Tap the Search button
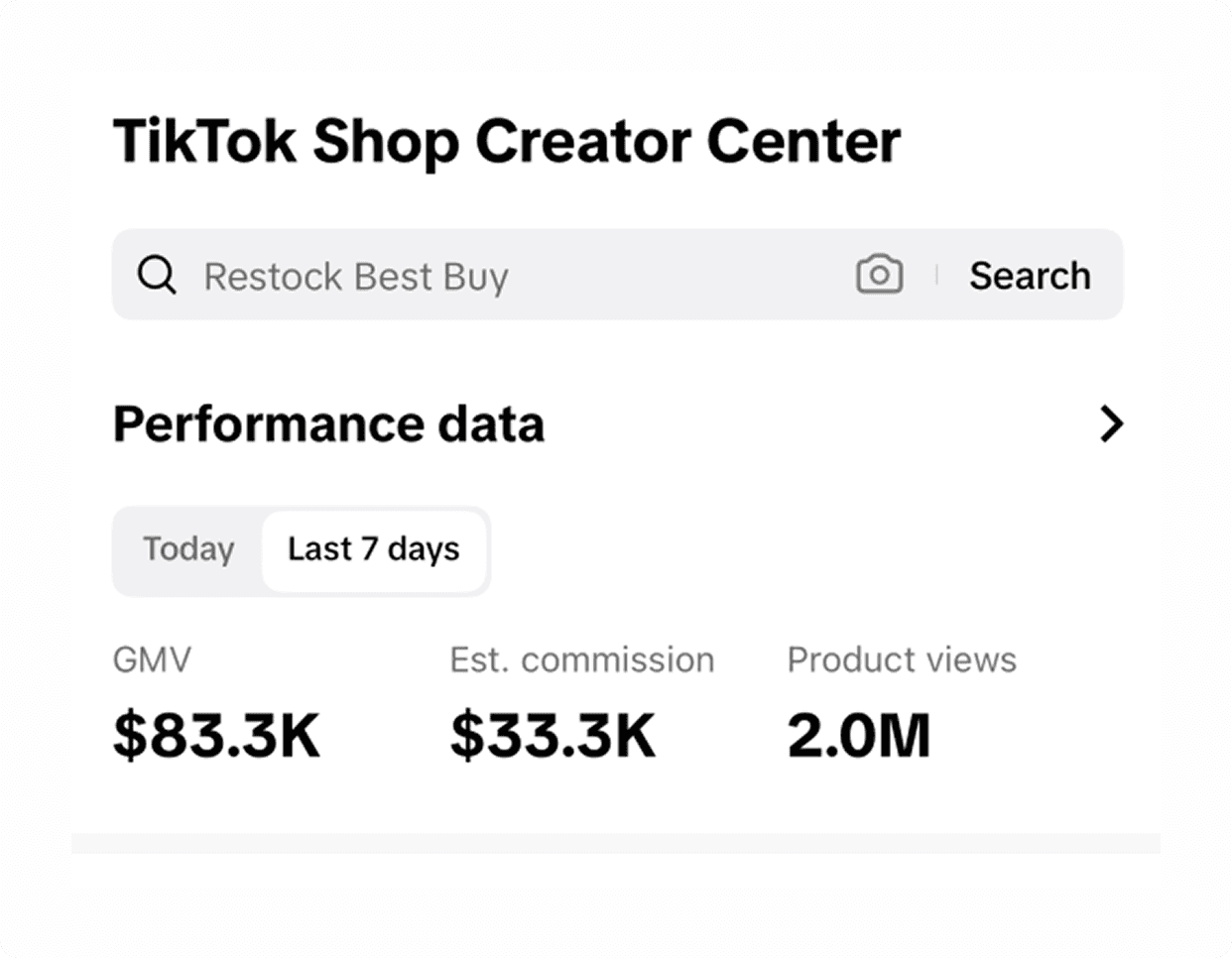Image resolution: width=1232 pixels, height=958 pixels. 1030,276
